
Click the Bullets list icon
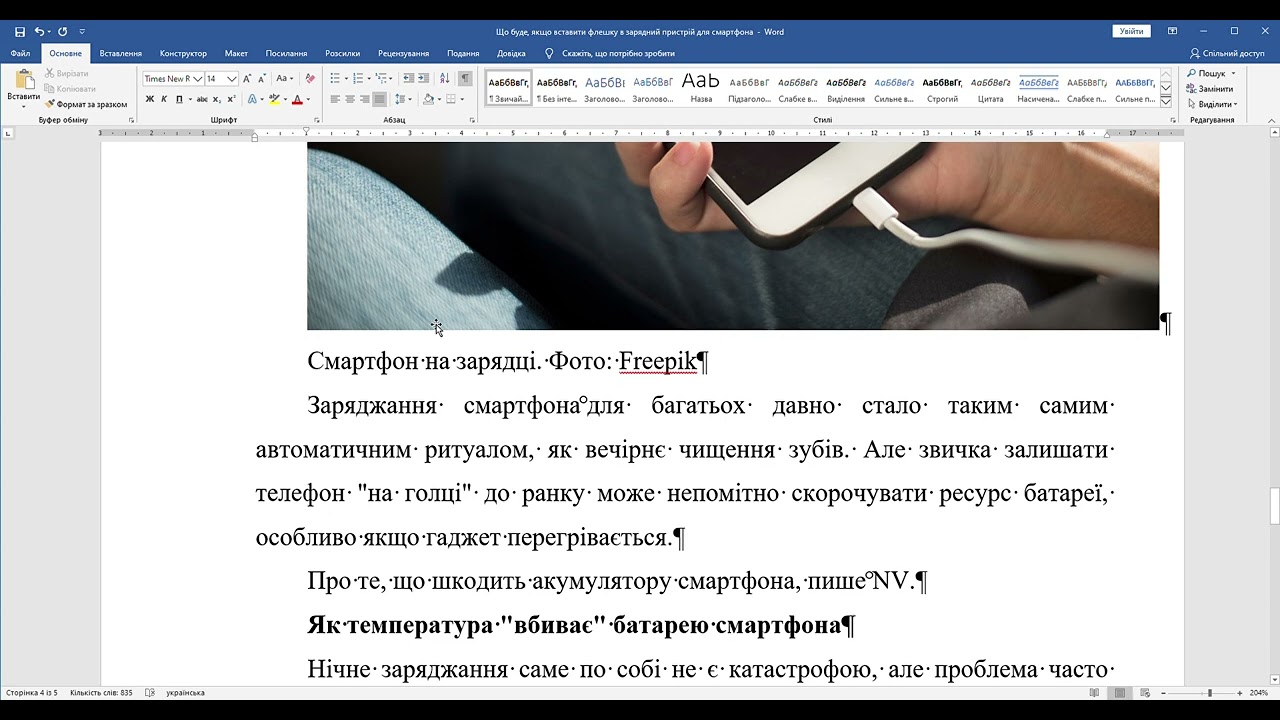pyautogui.click(x=335, y=79)
